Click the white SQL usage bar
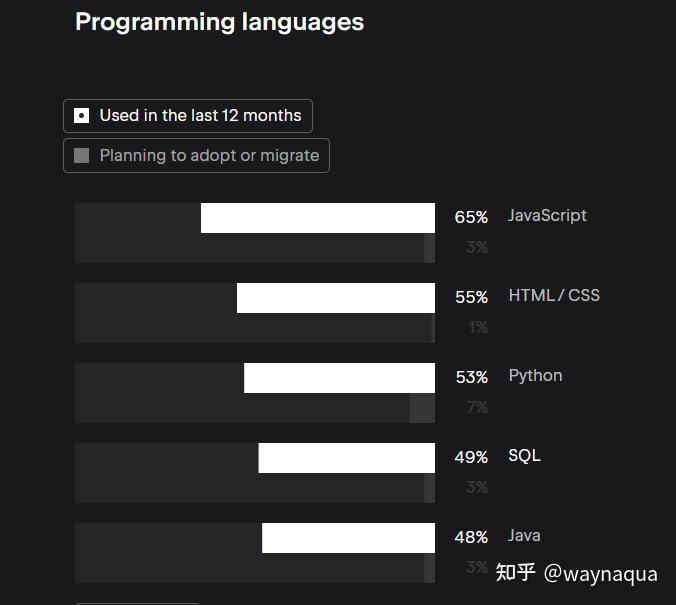676x605 pixels. point(346,458)
